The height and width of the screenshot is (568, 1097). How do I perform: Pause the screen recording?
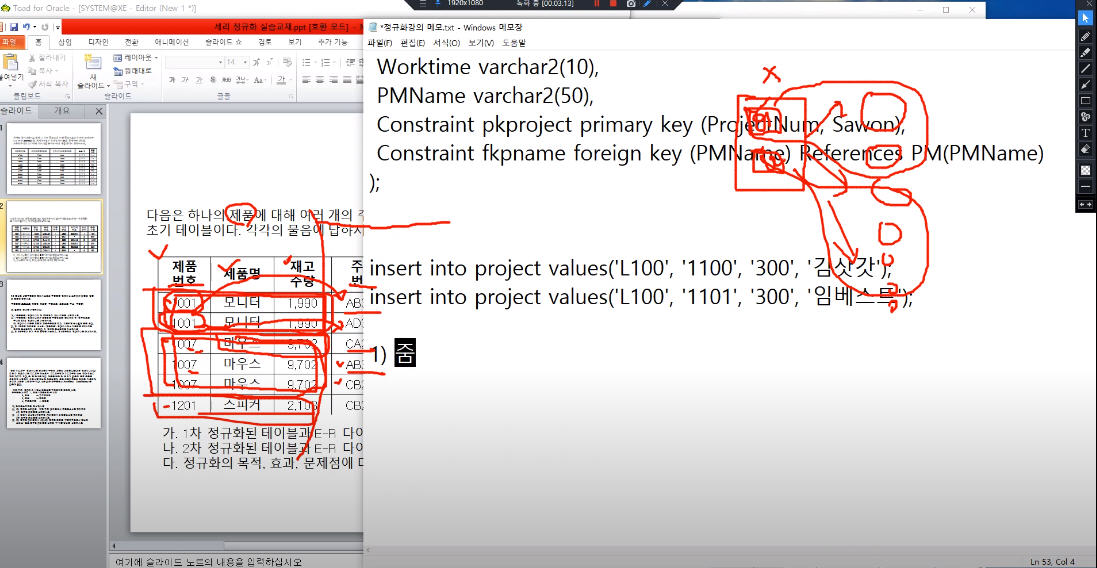[x=598, y=3]
